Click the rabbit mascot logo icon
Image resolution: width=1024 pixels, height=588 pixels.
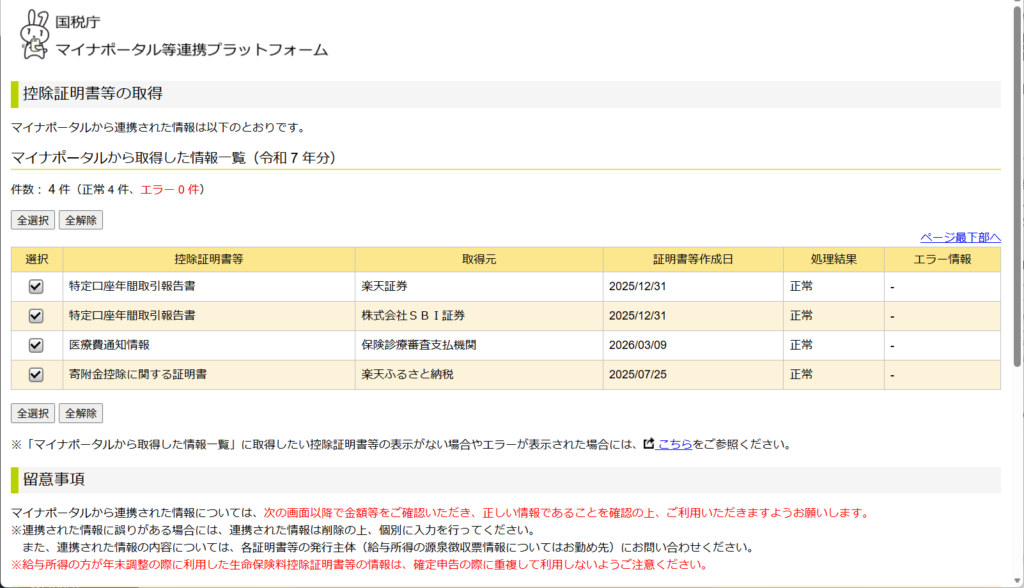tap(34, 34)
